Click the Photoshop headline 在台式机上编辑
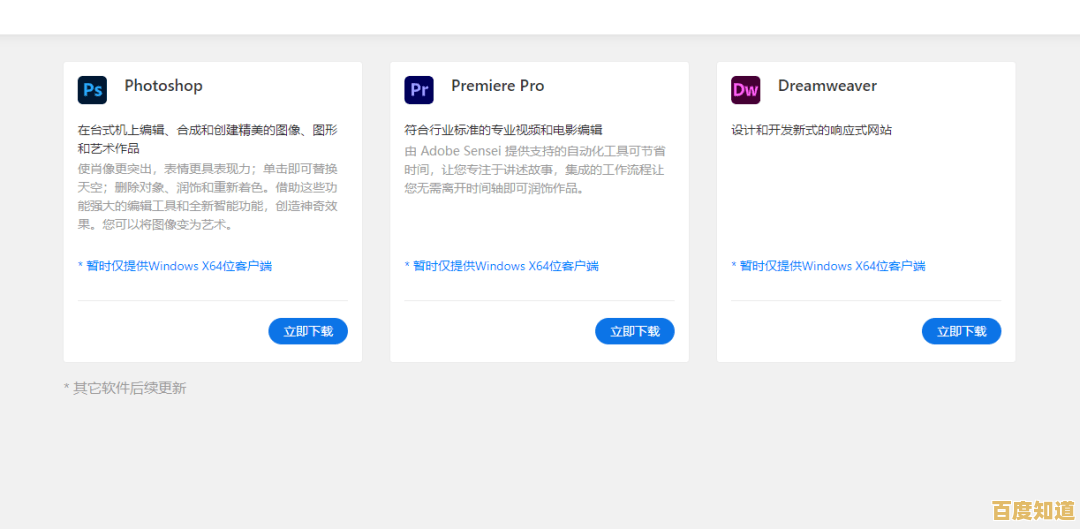 207,139
